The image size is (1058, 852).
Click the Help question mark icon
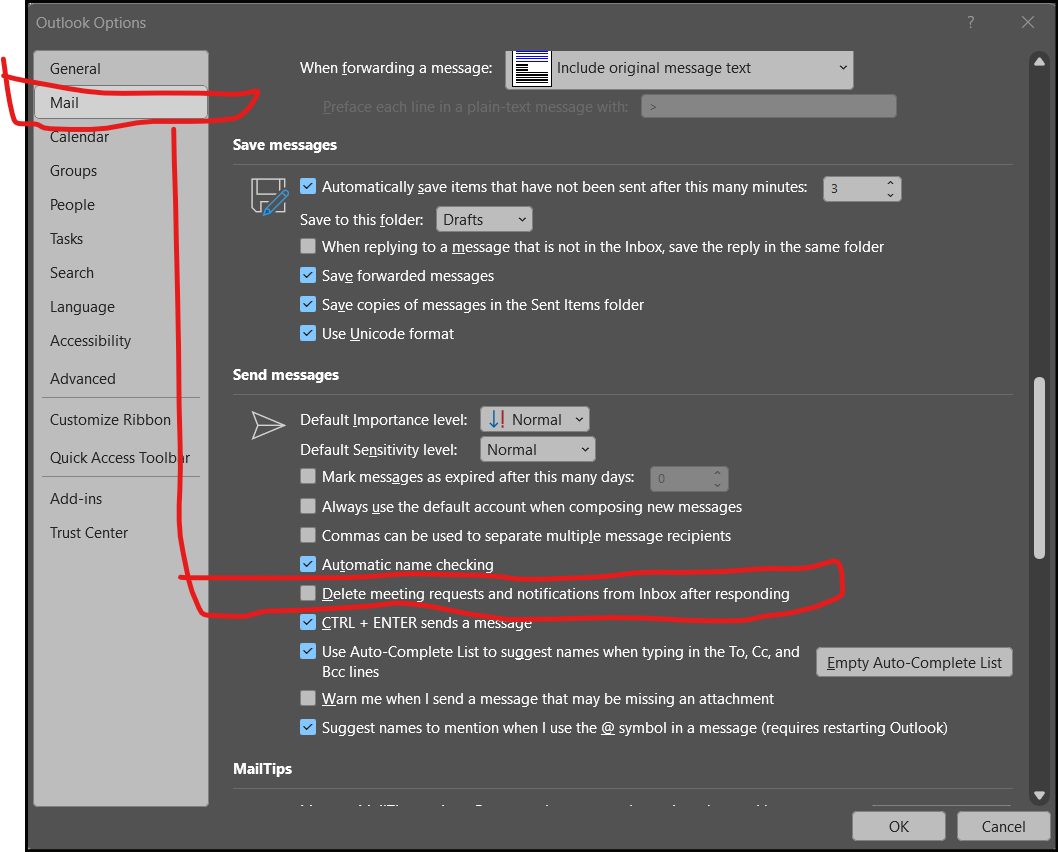[x=970, y=22]
